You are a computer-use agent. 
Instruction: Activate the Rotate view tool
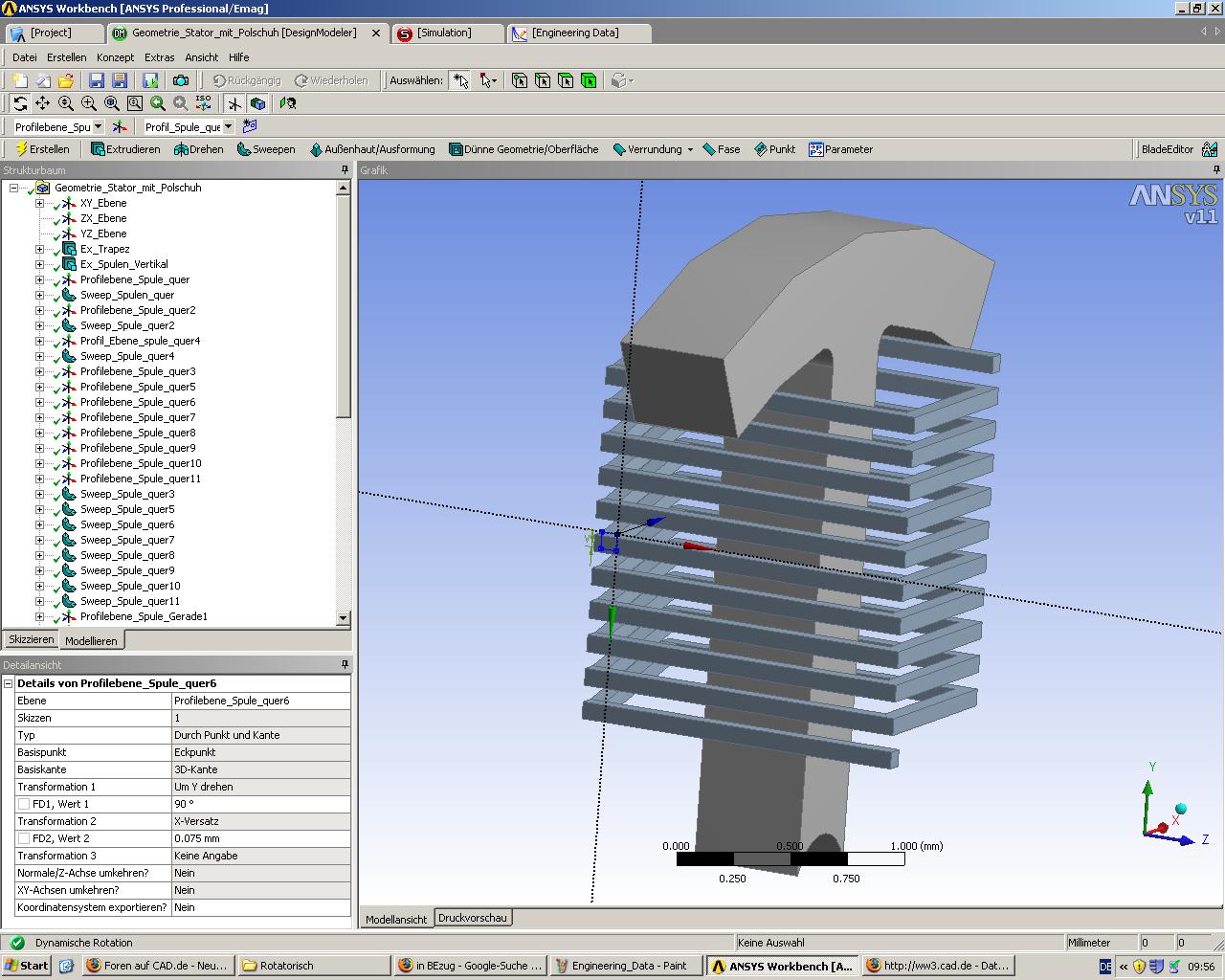tap(20, 103)
